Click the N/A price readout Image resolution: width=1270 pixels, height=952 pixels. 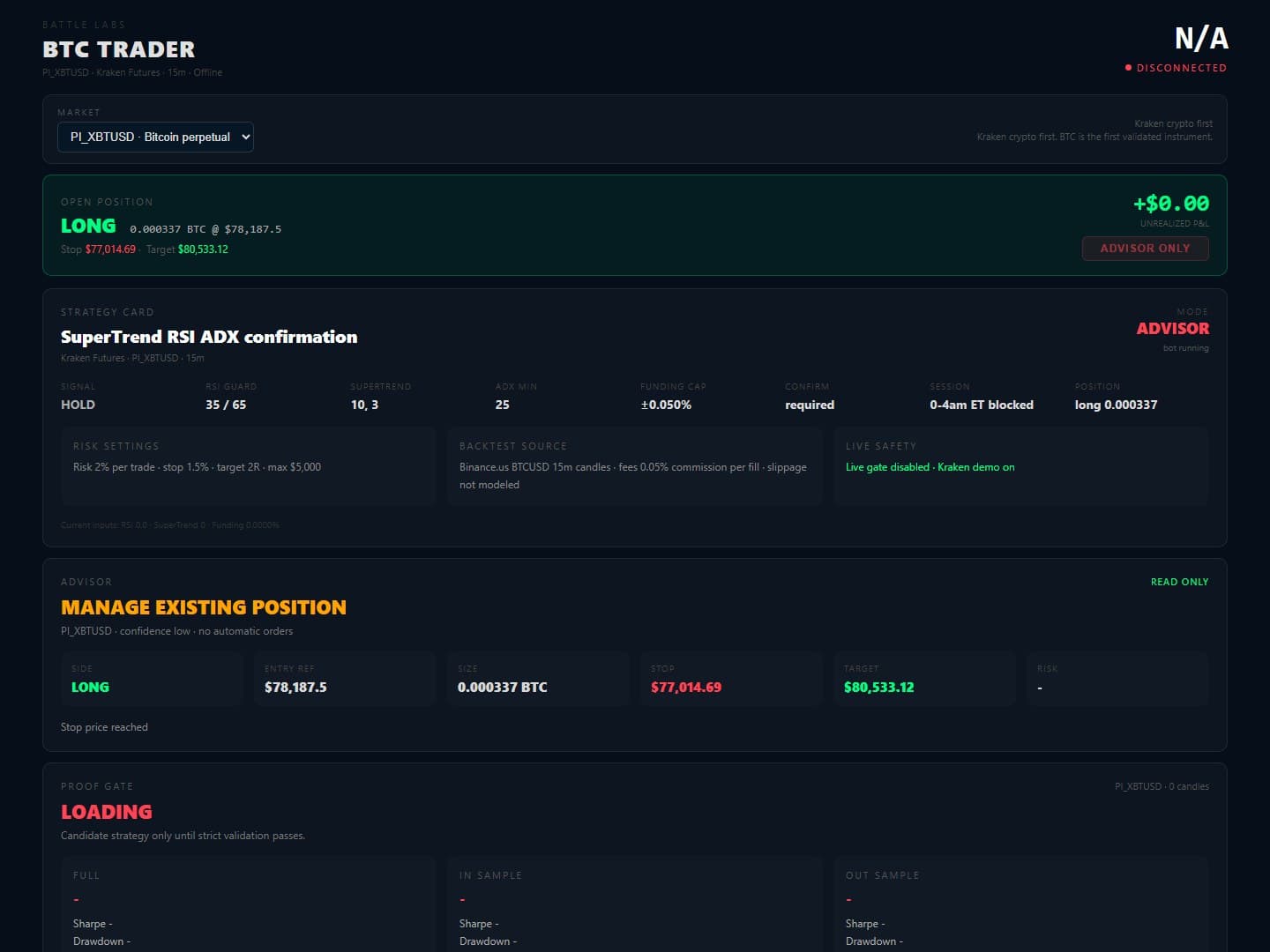(1201, 38)
